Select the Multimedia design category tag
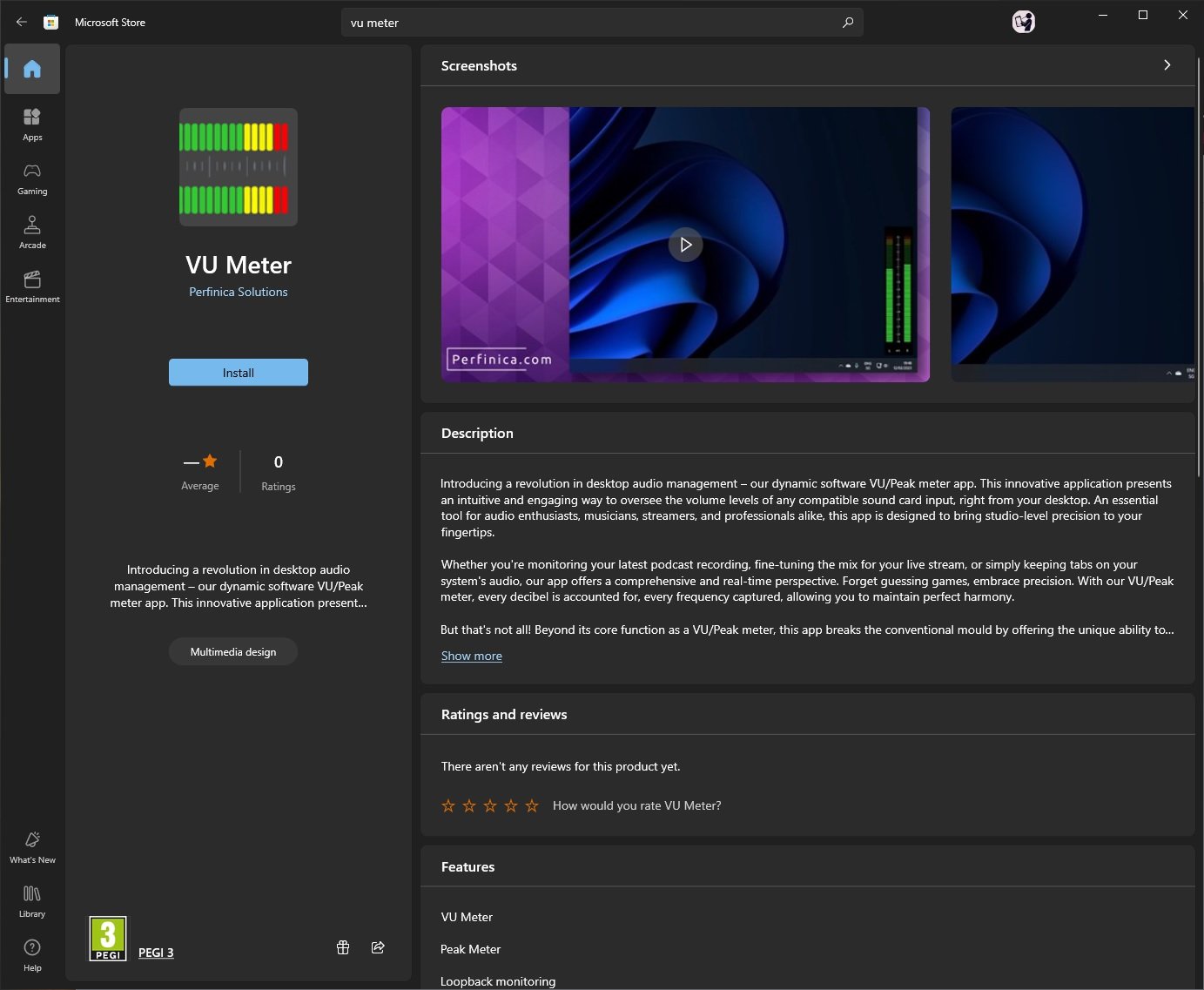The height and width of the screenshot is (990, 1204). coord(233,651)
